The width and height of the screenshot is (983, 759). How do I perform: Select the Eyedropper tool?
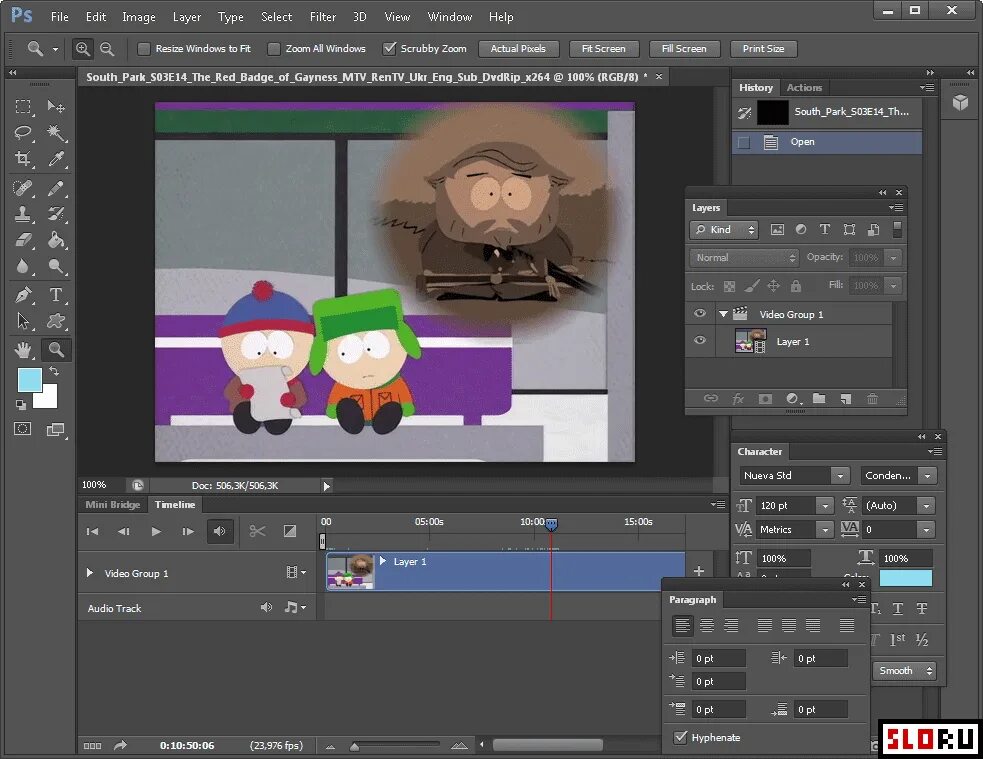coord(56,159)
